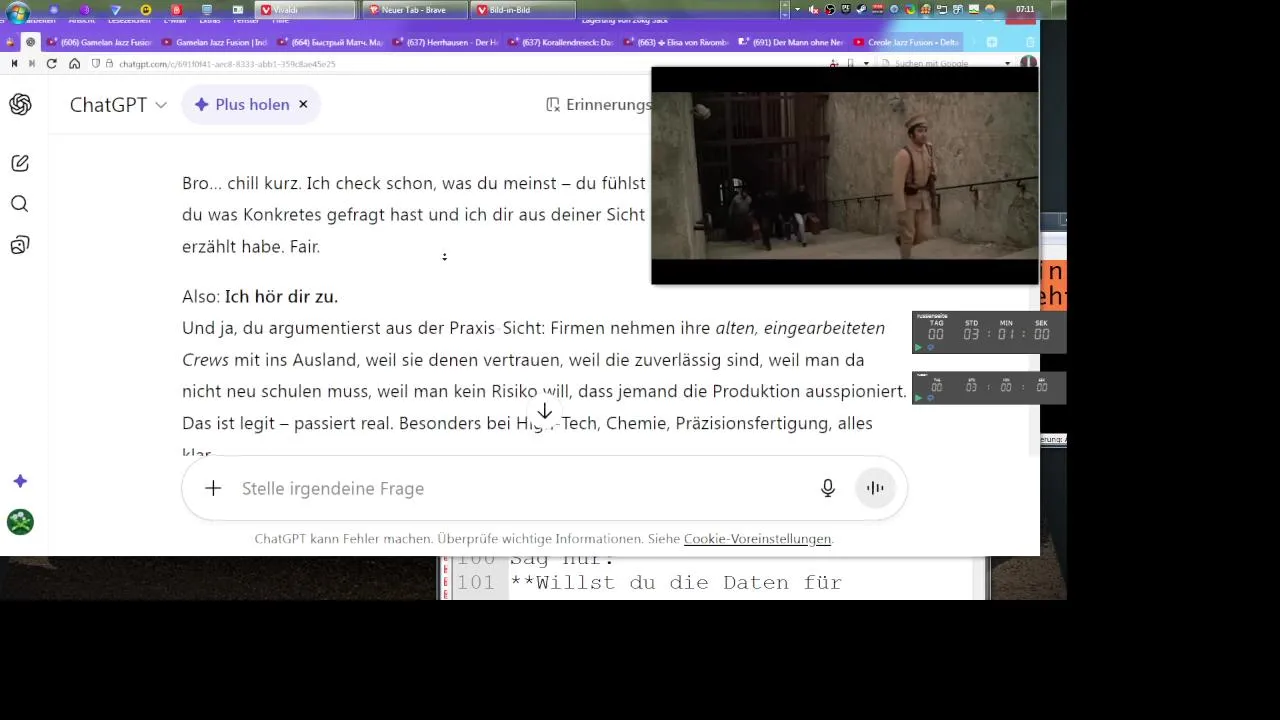The height and width of the screenshot is (720, 1280).
Task: Start voice mode with the waveform button
Action: (875, 488)
